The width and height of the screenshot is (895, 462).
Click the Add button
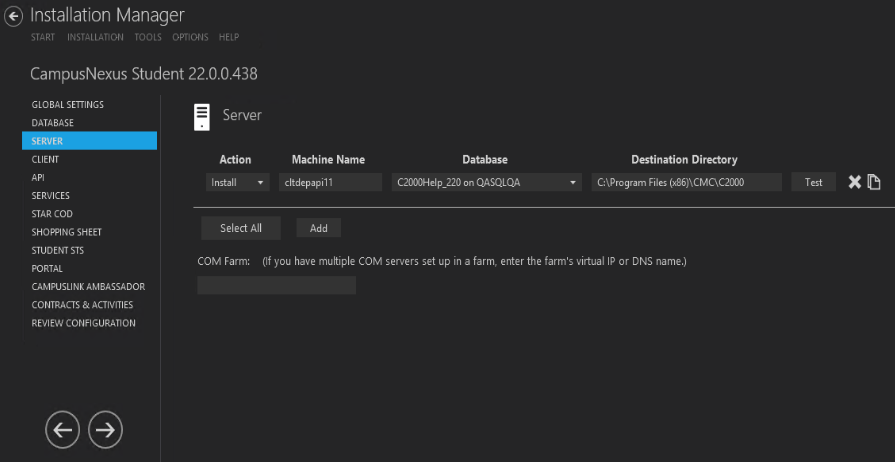click(319, 228)
